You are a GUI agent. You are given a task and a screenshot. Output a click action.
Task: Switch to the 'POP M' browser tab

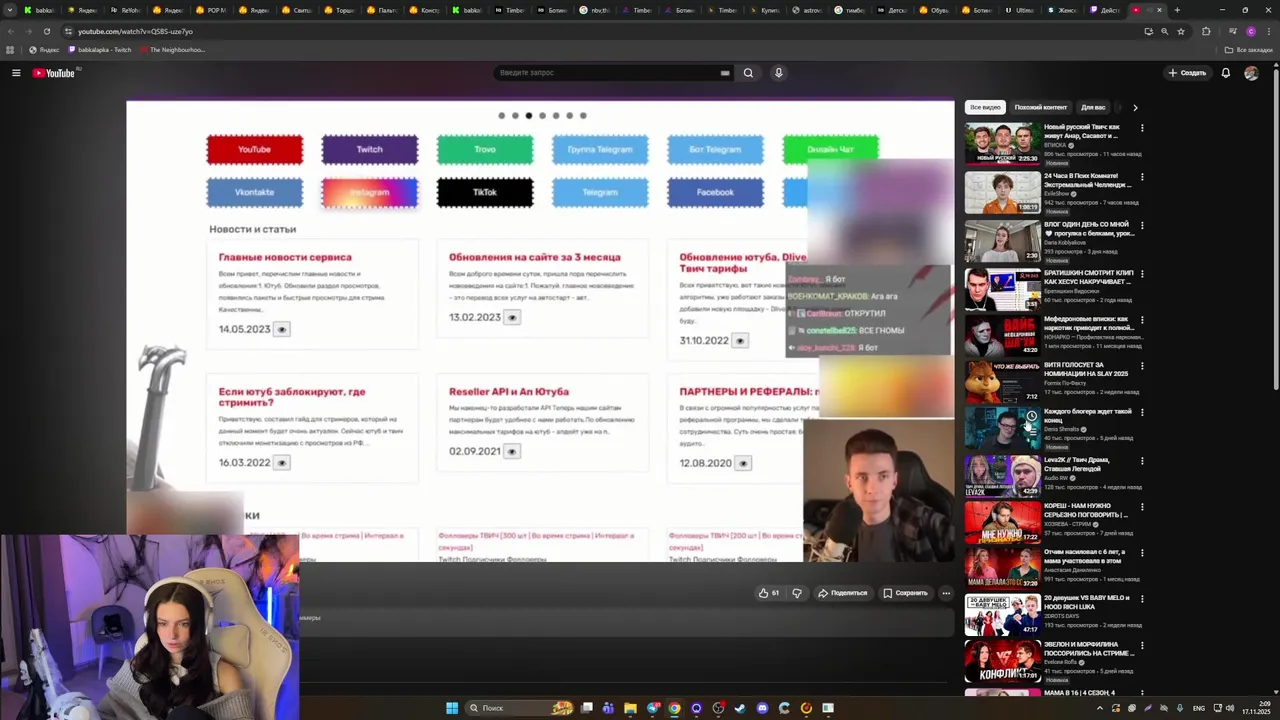click(210, 10)
